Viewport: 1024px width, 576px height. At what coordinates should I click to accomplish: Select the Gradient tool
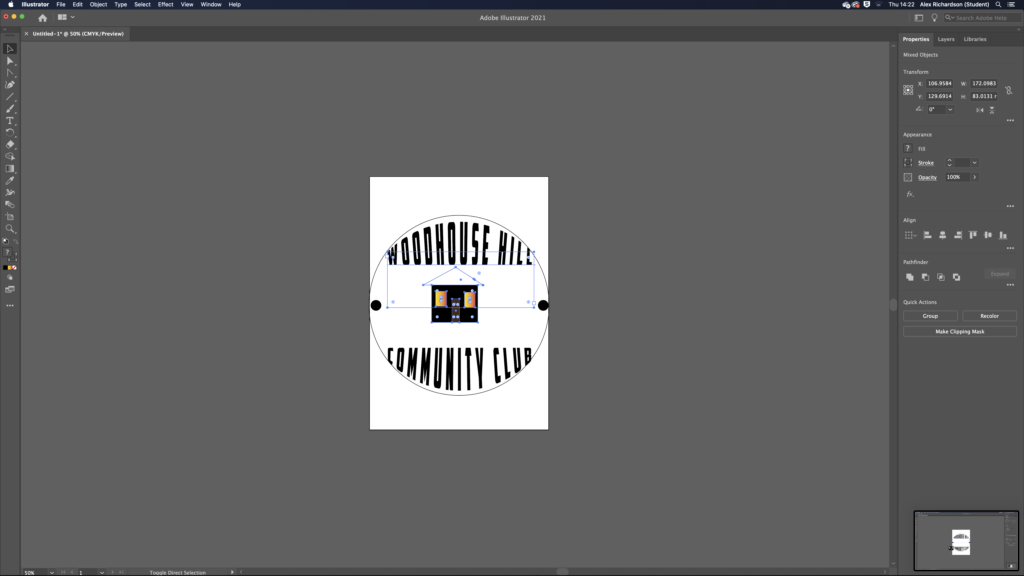coord(10,168)
